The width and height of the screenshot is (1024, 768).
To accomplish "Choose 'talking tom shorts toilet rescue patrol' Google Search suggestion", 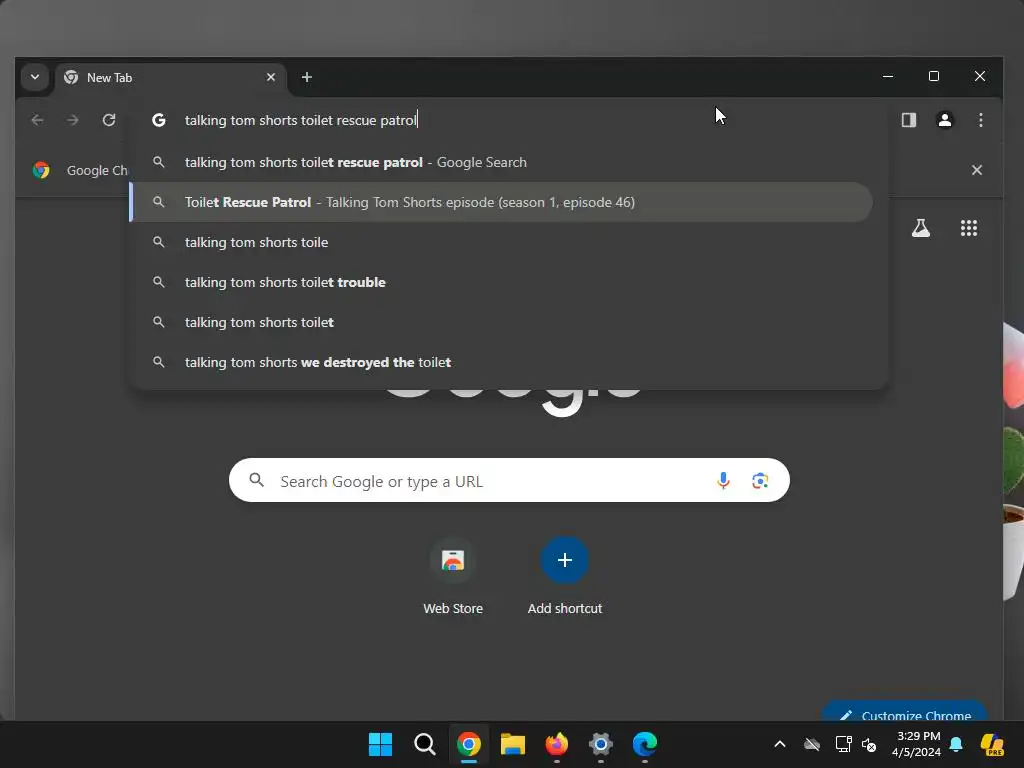I will 502,162.
